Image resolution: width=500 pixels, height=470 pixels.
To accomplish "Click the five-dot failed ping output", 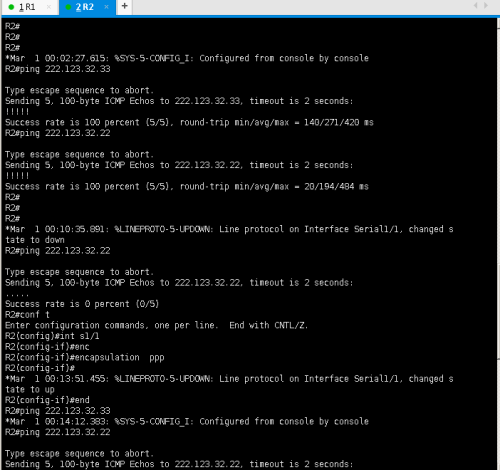I will coord(17,295).
